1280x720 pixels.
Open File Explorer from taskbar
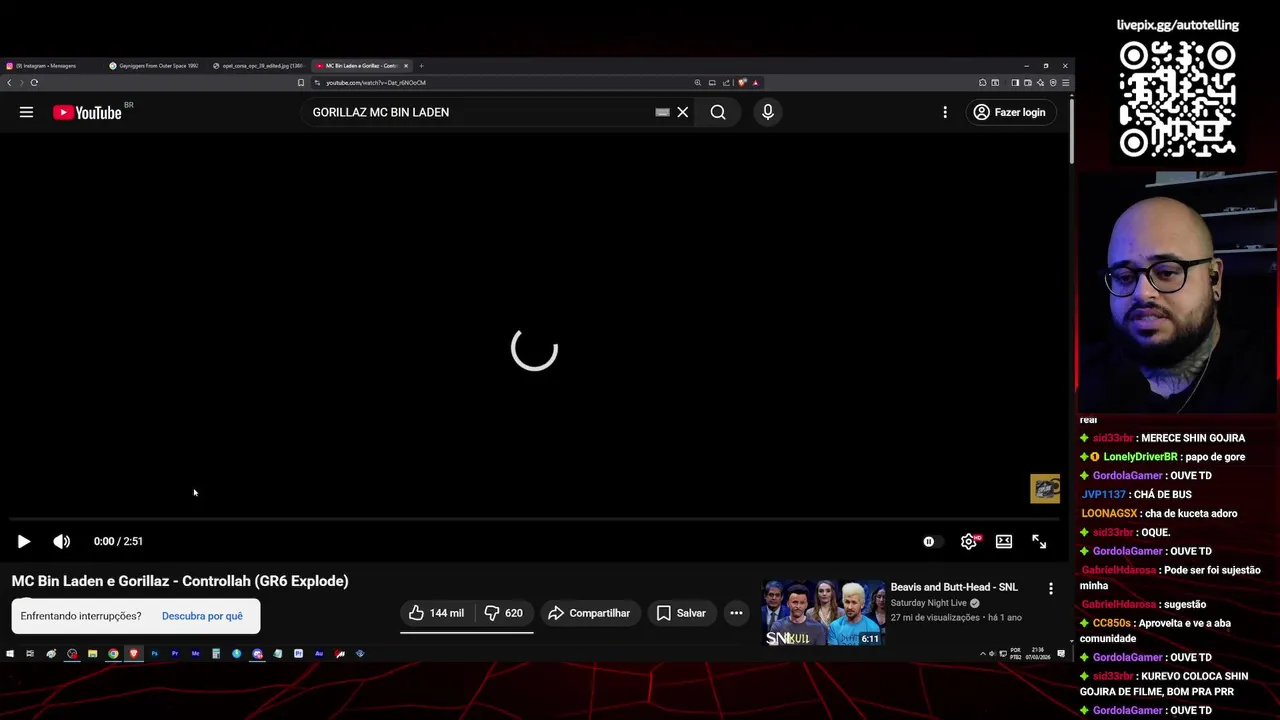point(92,654)
